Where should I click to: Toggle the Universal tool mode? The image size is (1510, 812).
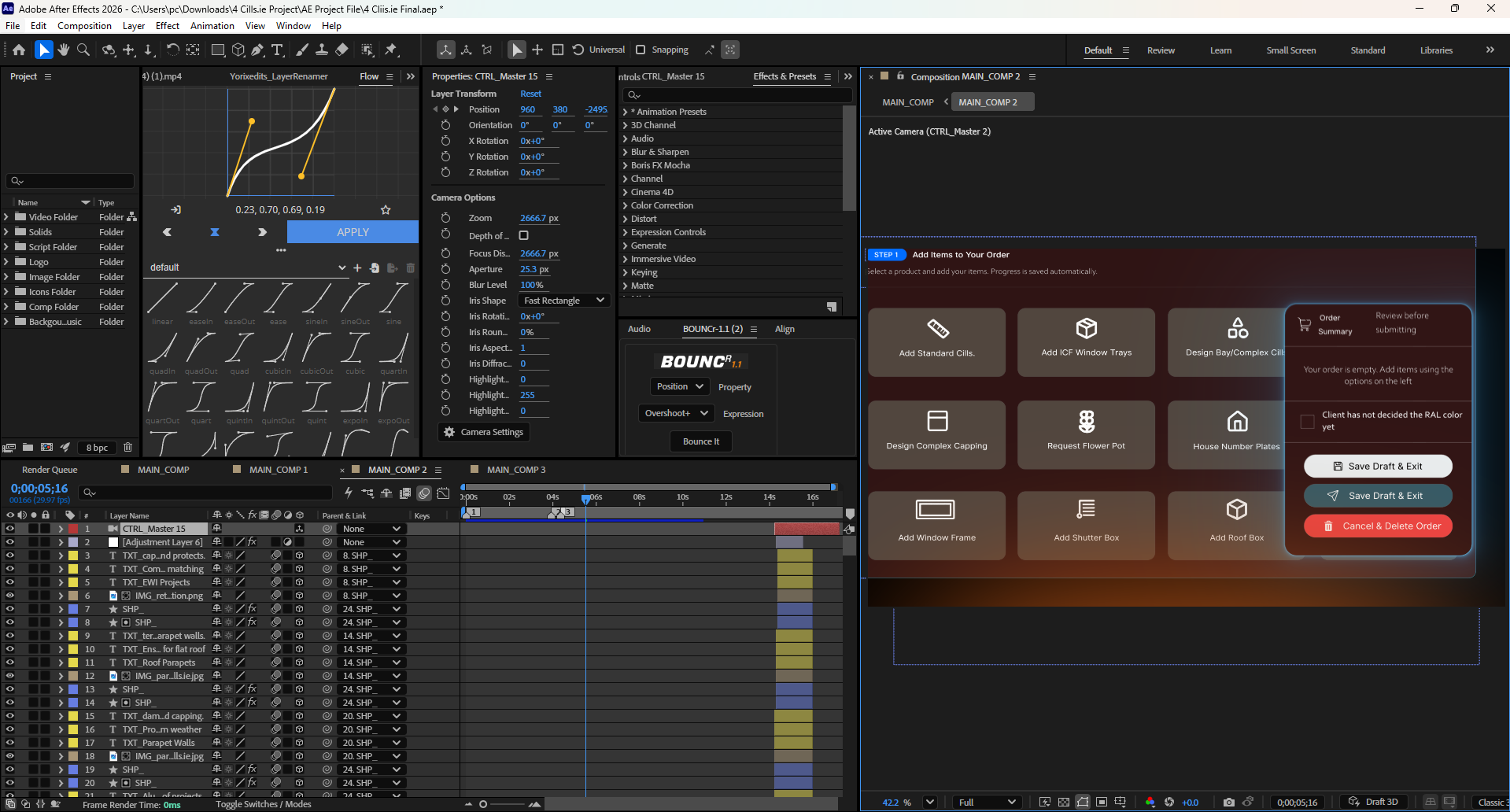599,50
